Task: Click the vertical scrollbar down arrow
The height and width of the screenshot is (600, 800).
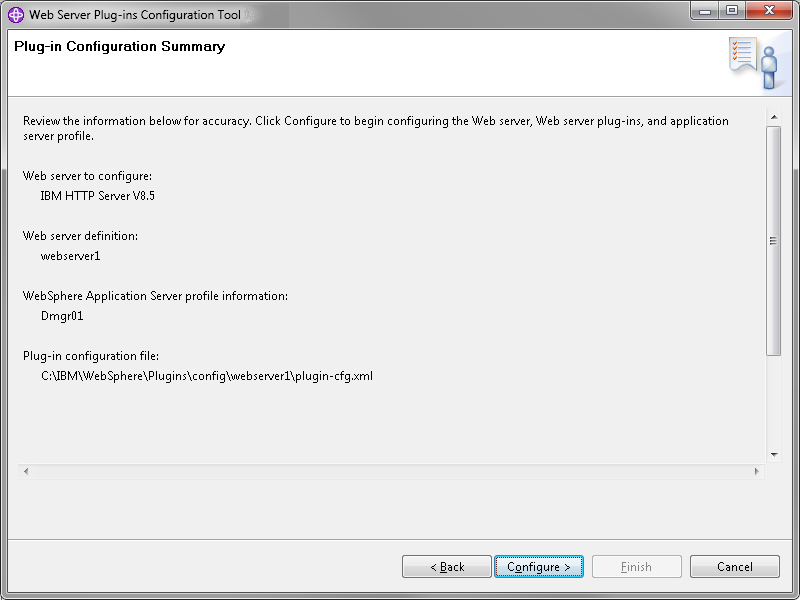Action: [x=774, y=454]
